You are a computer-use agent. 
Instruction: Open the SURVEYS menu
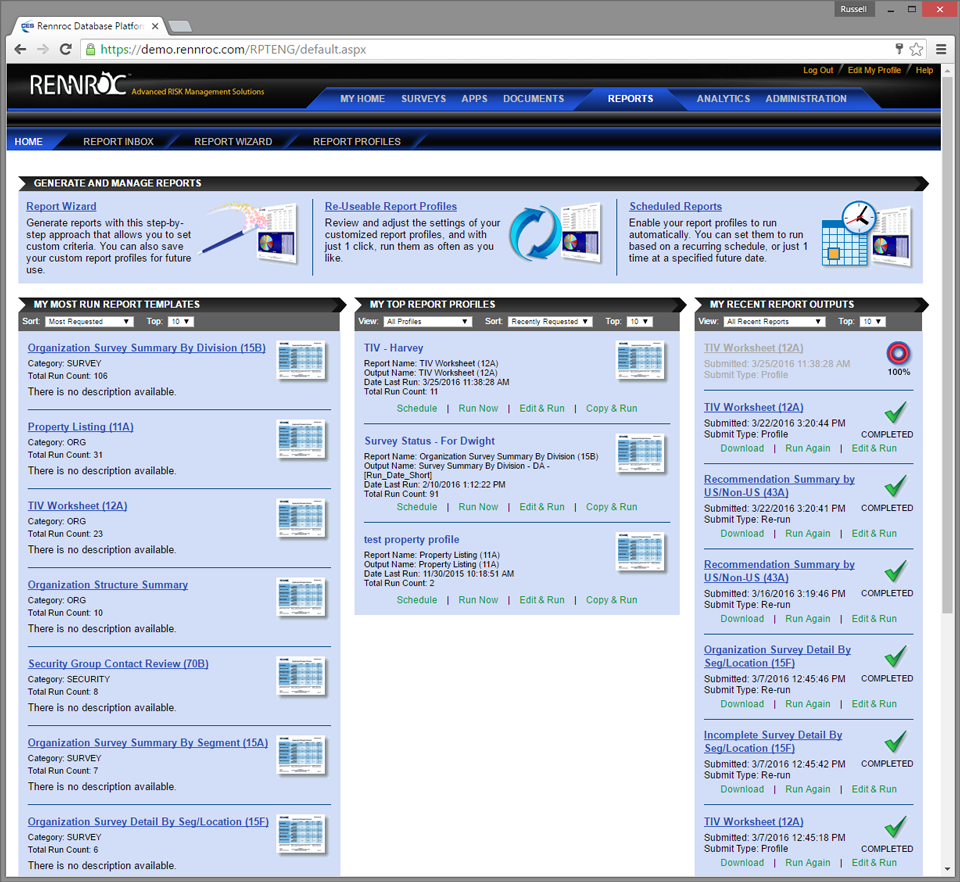point(424,99)
